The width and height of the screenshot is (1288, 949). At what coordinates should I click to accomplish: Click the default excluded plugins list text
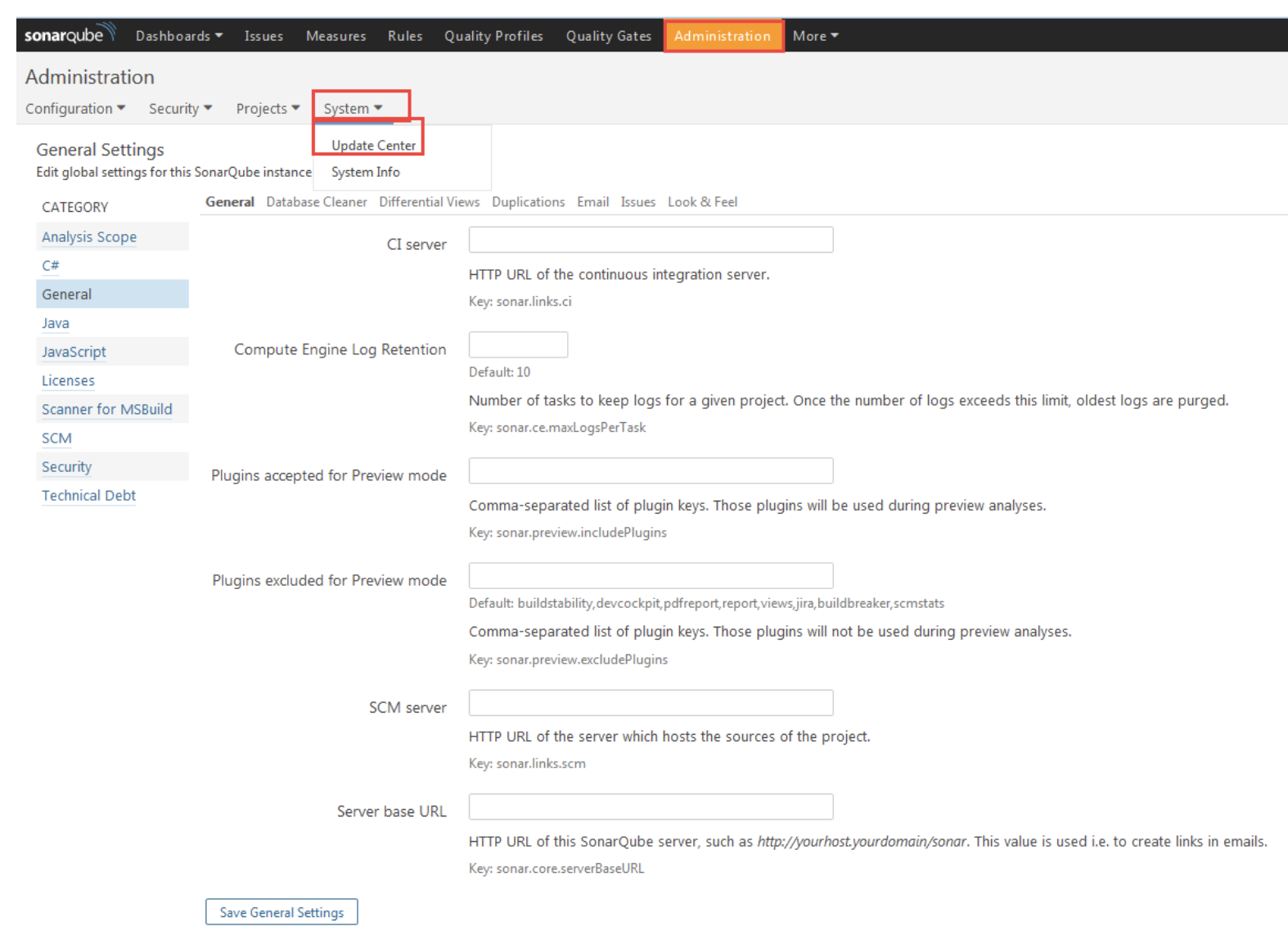706,604
